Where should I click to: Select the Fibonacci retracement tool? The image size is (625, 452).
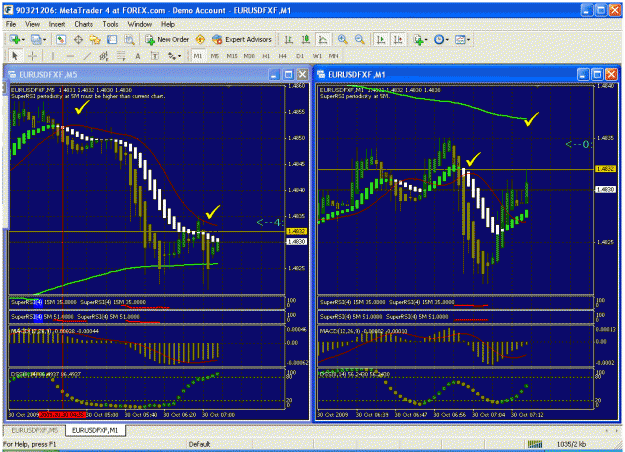tap(121, 56)
